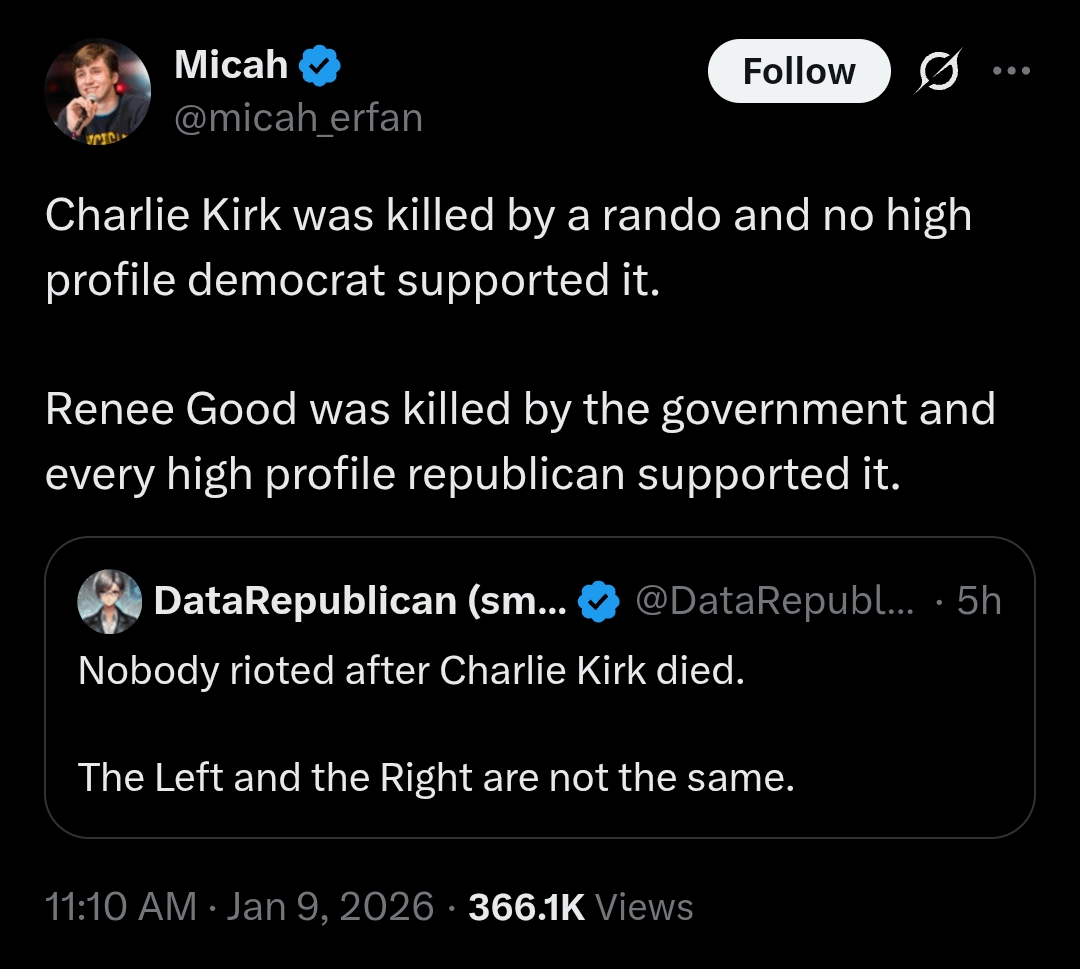Open Micah's profile picture
Screen dimensions: 1080x969
coord(97,90)
